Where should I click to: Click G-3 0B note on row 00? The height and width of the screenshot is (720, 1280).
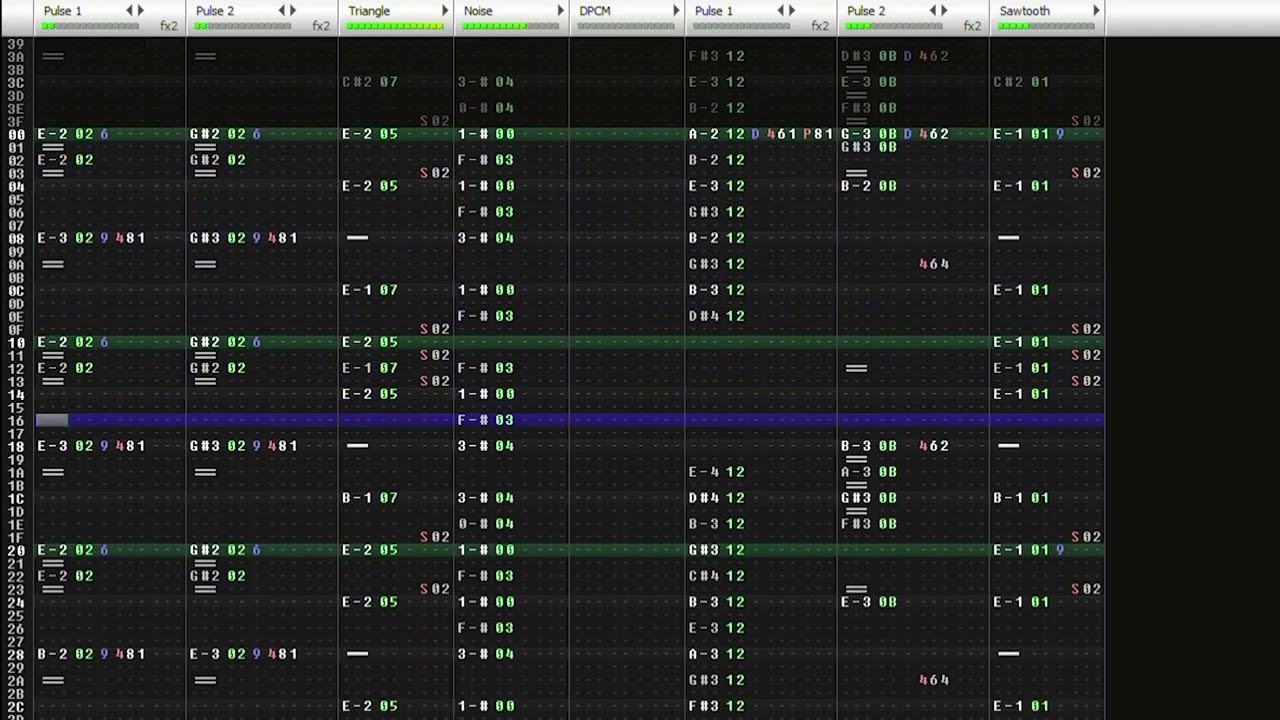click(868, 134)
